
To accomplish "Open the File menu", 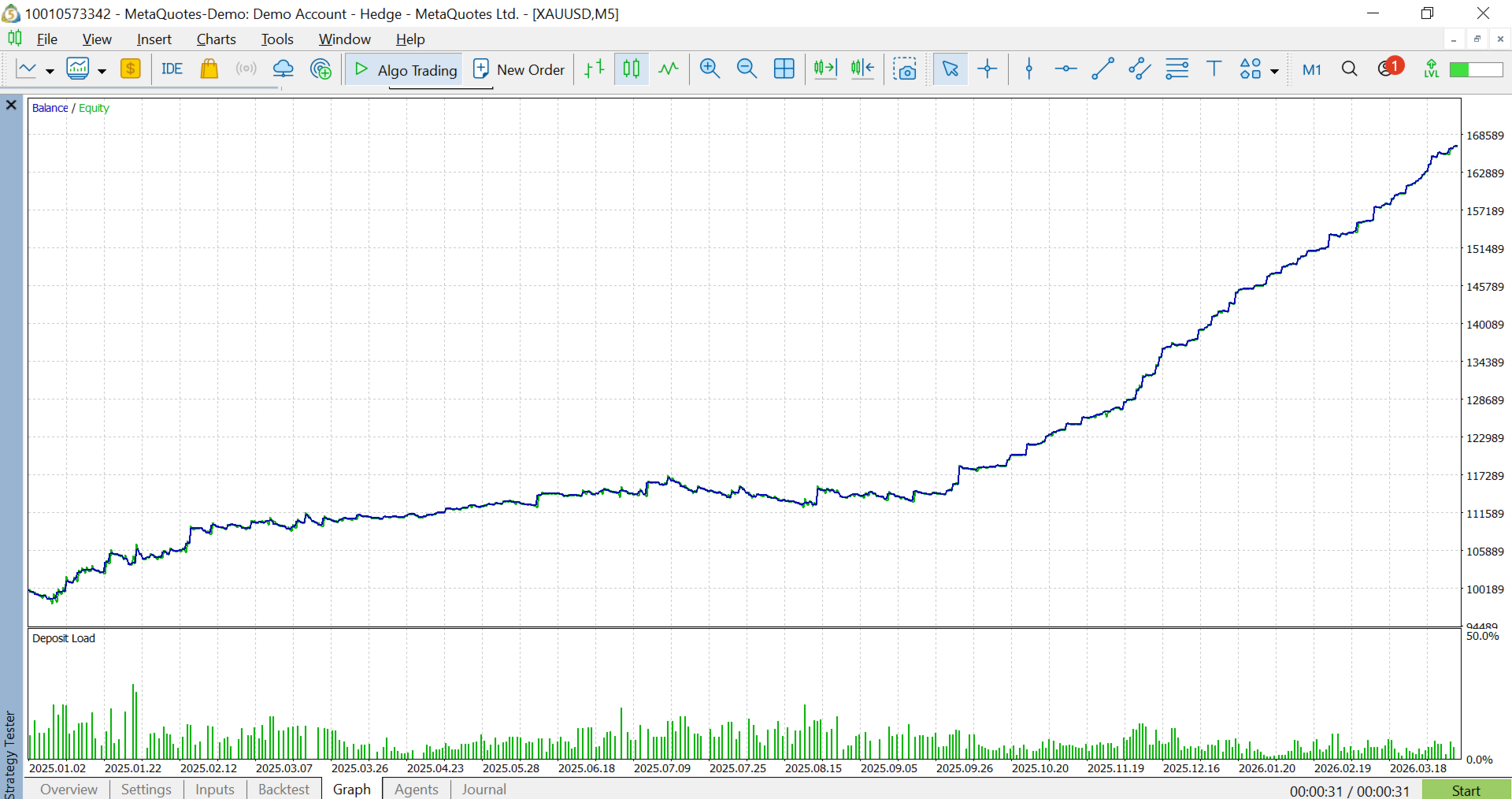I will pos(47,39).
